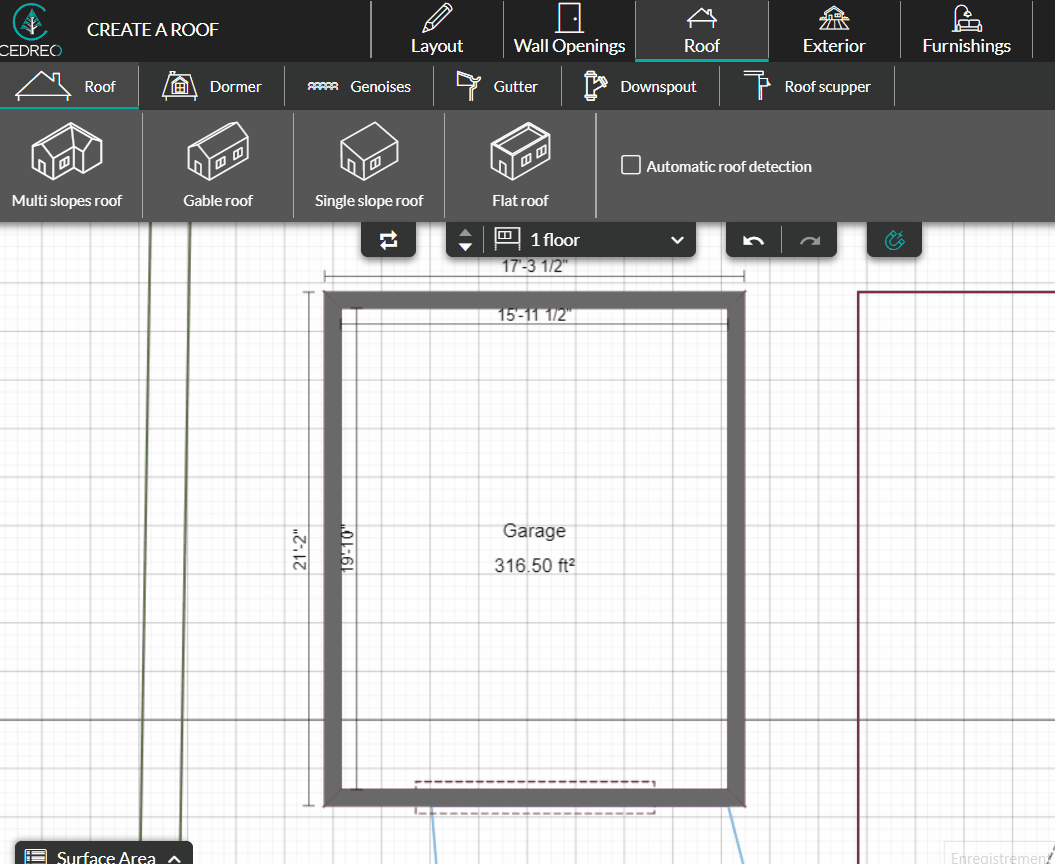
Task: Click the floor stepper up arrow
Action: pyautogui.click(x=465, y=233)
